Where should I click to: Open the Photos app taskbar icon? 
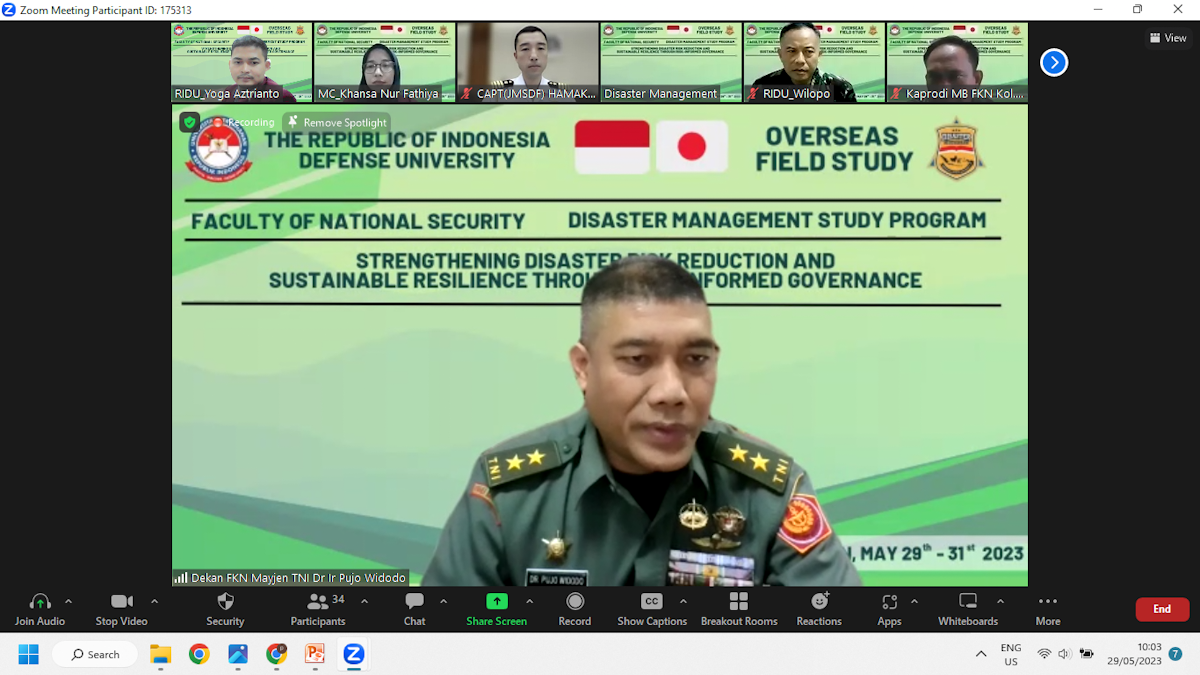pyautogui.click(x=238, y=654)
